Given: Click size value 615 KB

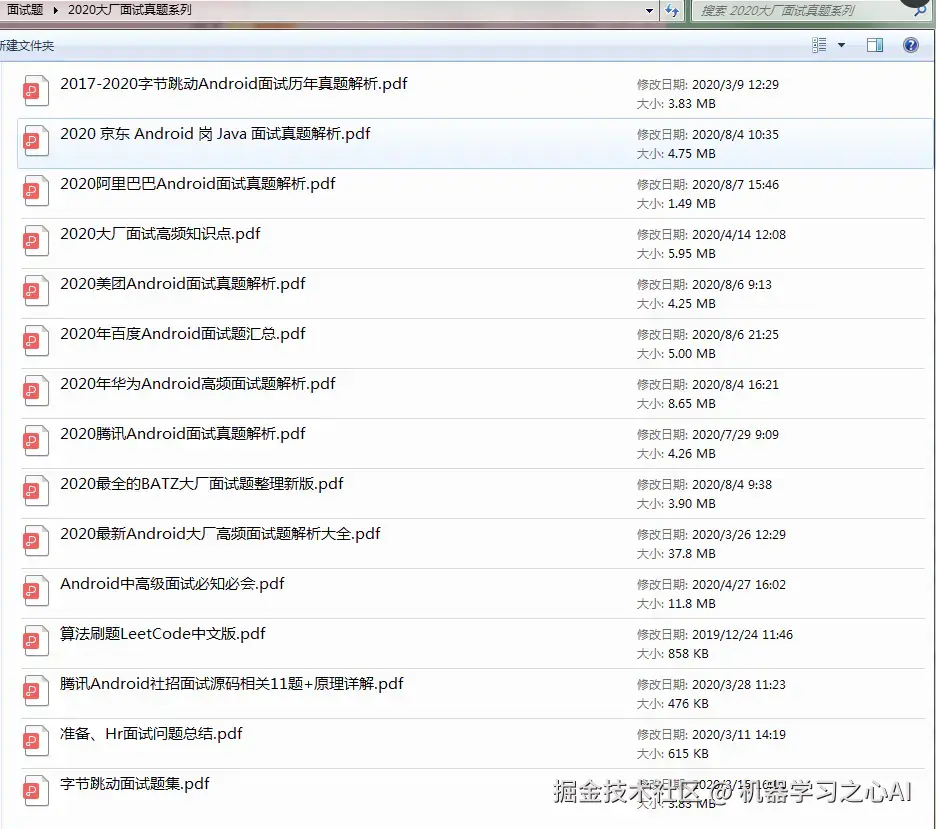Looking at the screenshot, I should click(688, 754).
